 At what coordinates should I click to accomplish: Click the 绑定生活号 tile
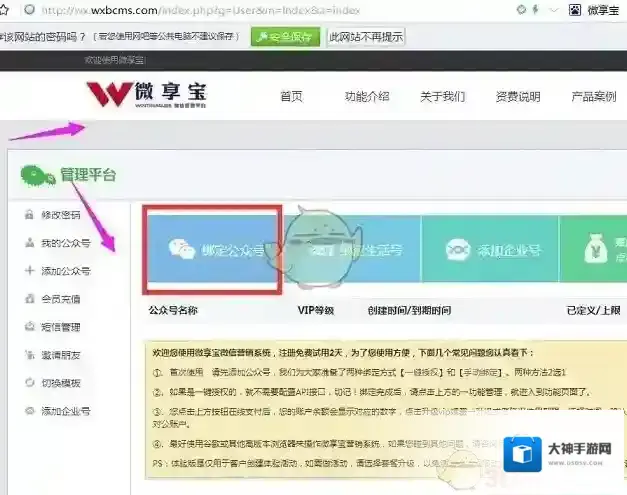[x=352, y=249]
